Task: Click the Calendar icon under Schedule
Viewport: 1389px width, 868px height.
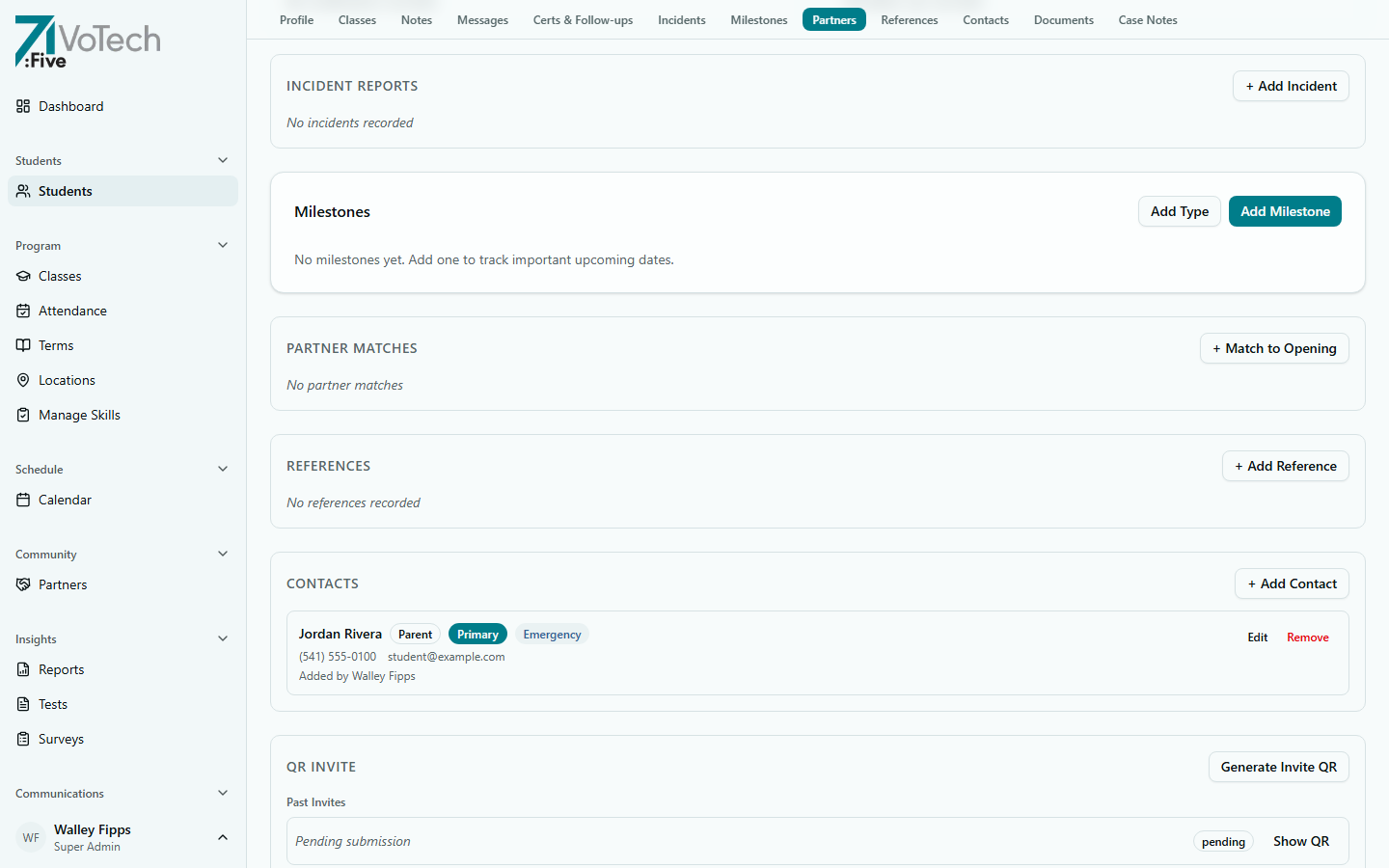Action: (23, 500)
